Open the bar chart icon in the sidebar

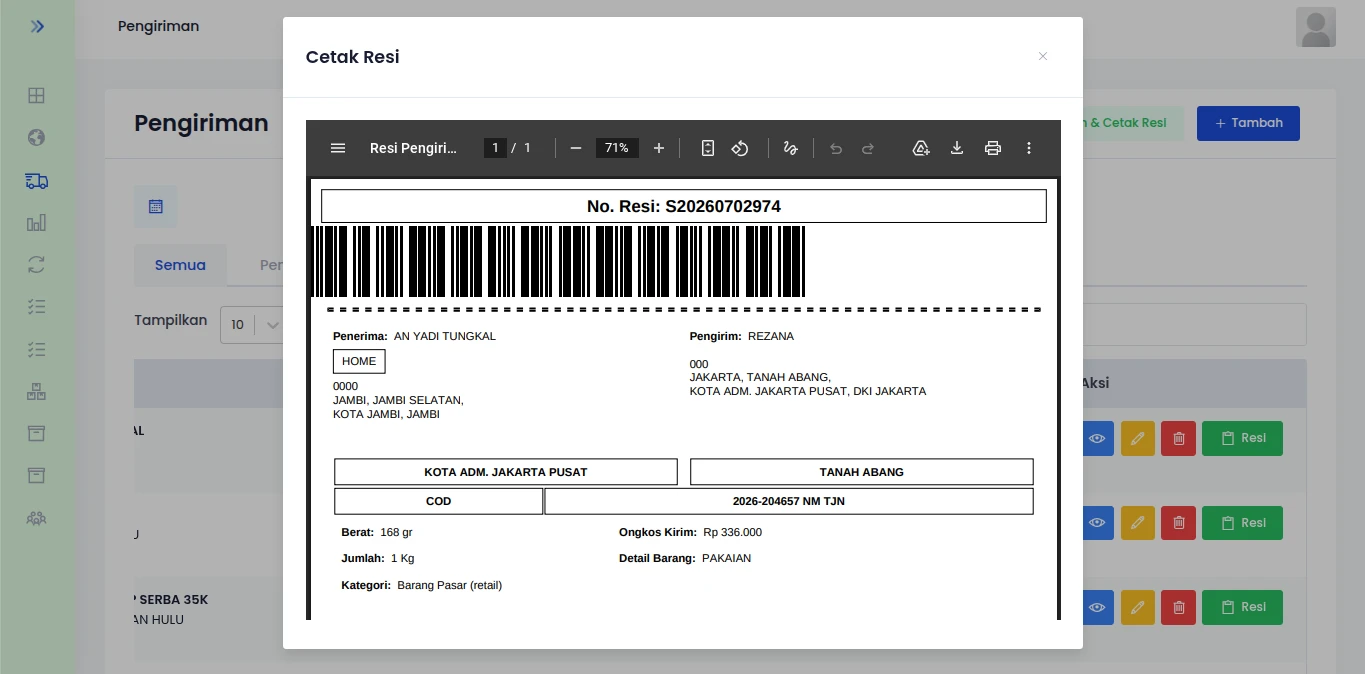pos(36,223)
